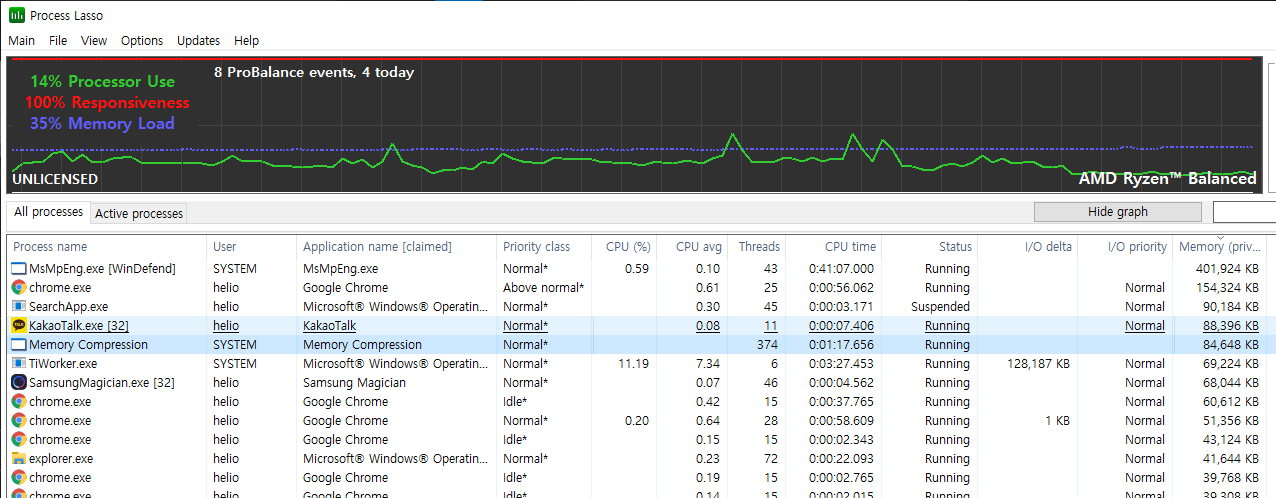The width and height of the screenshot is (1276, 498).
Task: Select the explorer.exe process name
Action: point(61,458)
